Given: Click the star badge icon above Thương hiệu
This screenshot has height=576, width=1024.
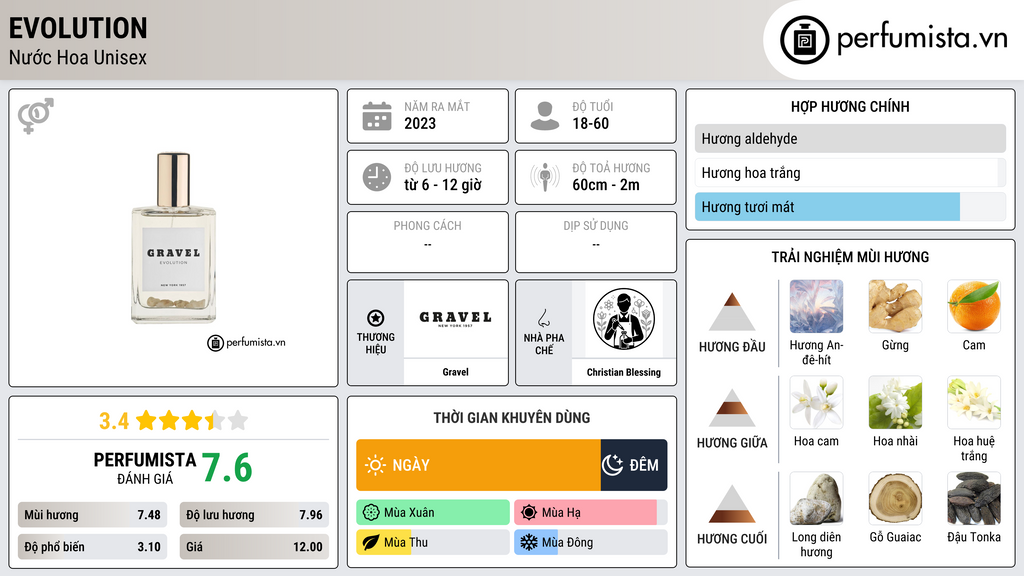Looking at the screenshot, I should coord(376,318).
